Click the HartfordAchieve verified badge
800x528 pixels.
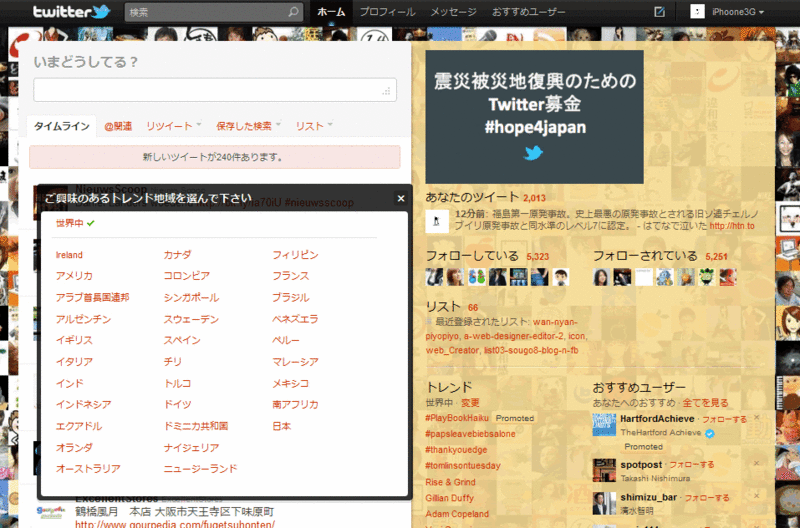point(710,433)
